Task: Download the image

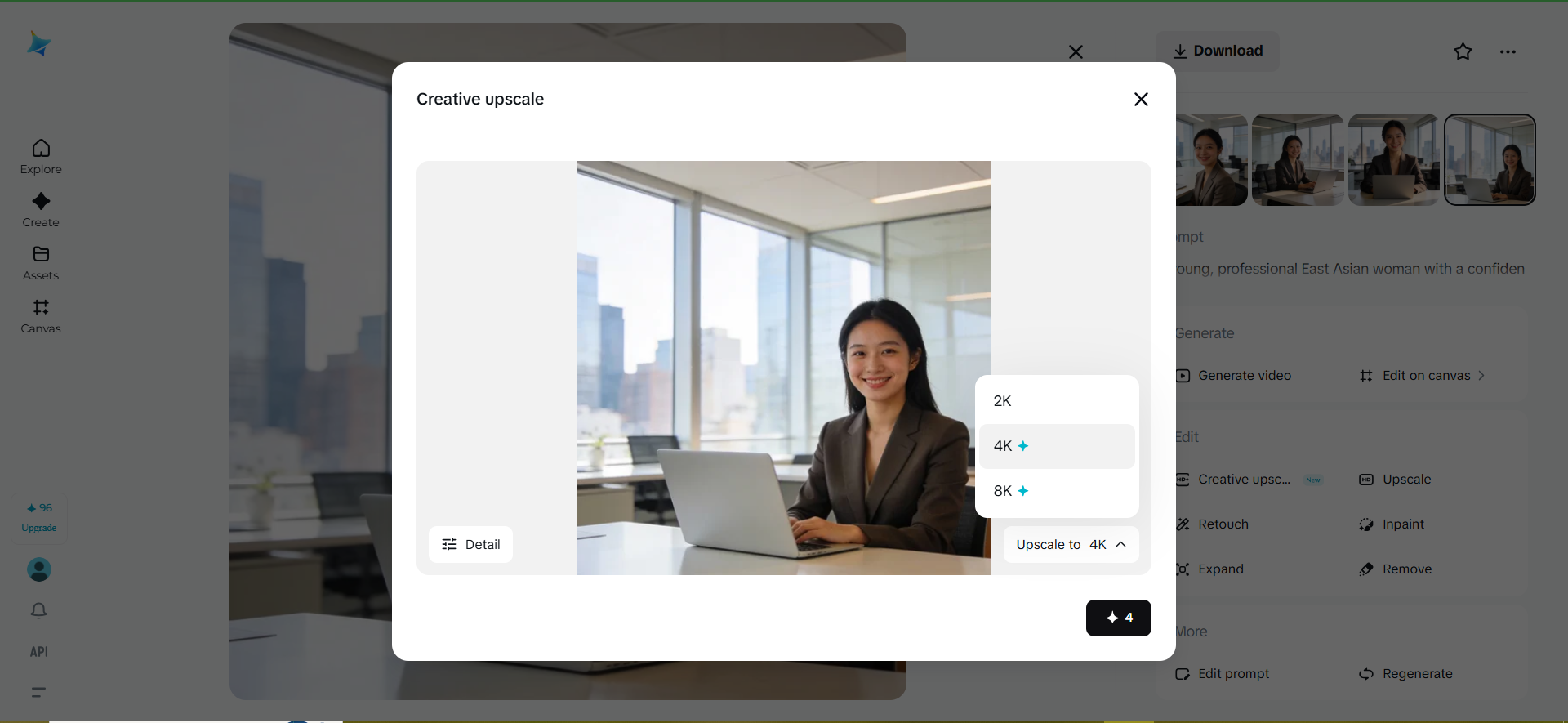Action: click(x=1218, y=51)
